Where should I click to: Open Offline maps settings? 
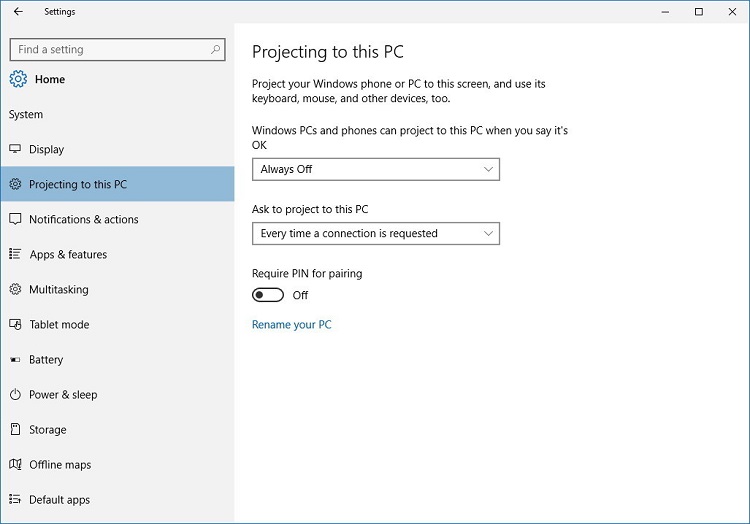point(118,464)
